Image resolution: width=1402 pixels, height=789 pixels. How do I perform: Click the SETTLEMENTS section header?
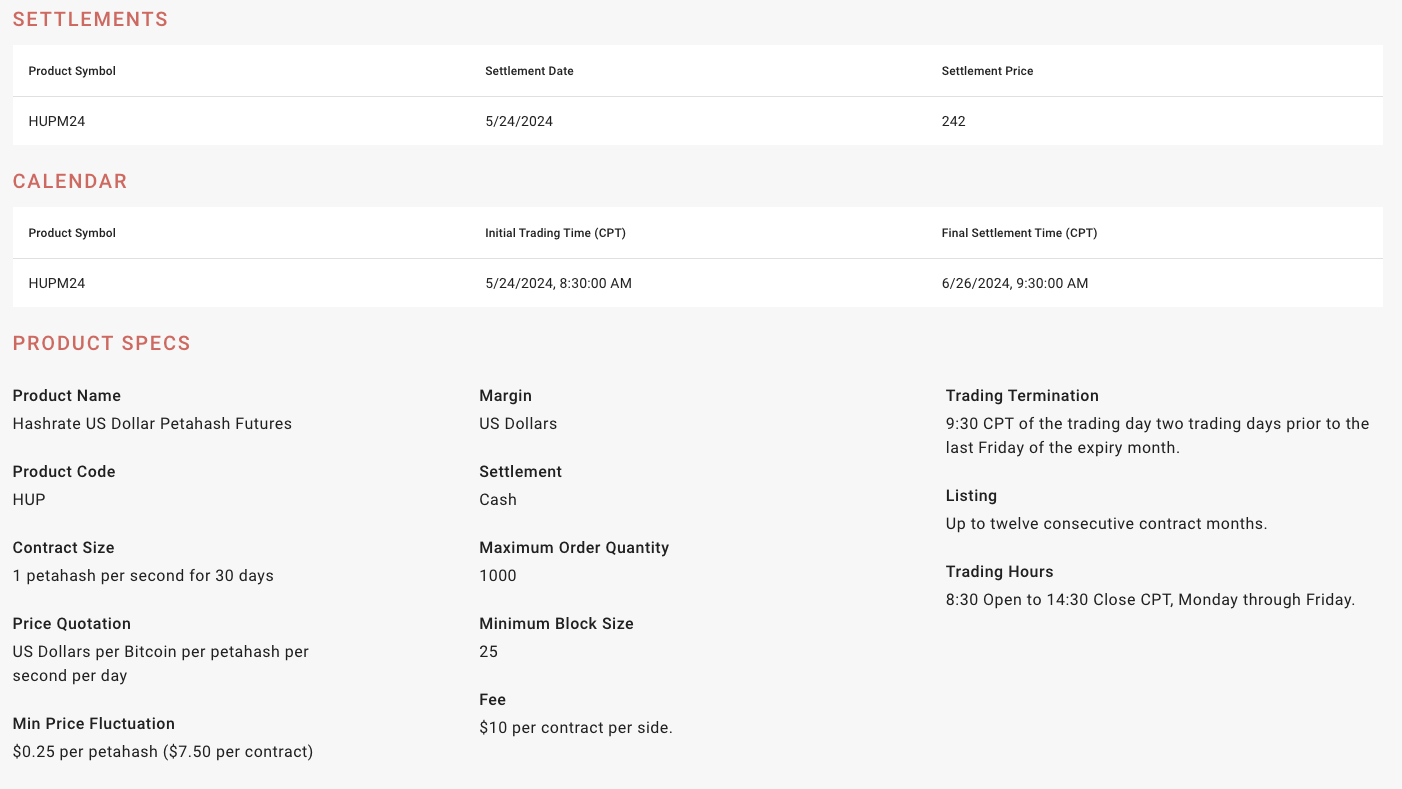[90, 19]
